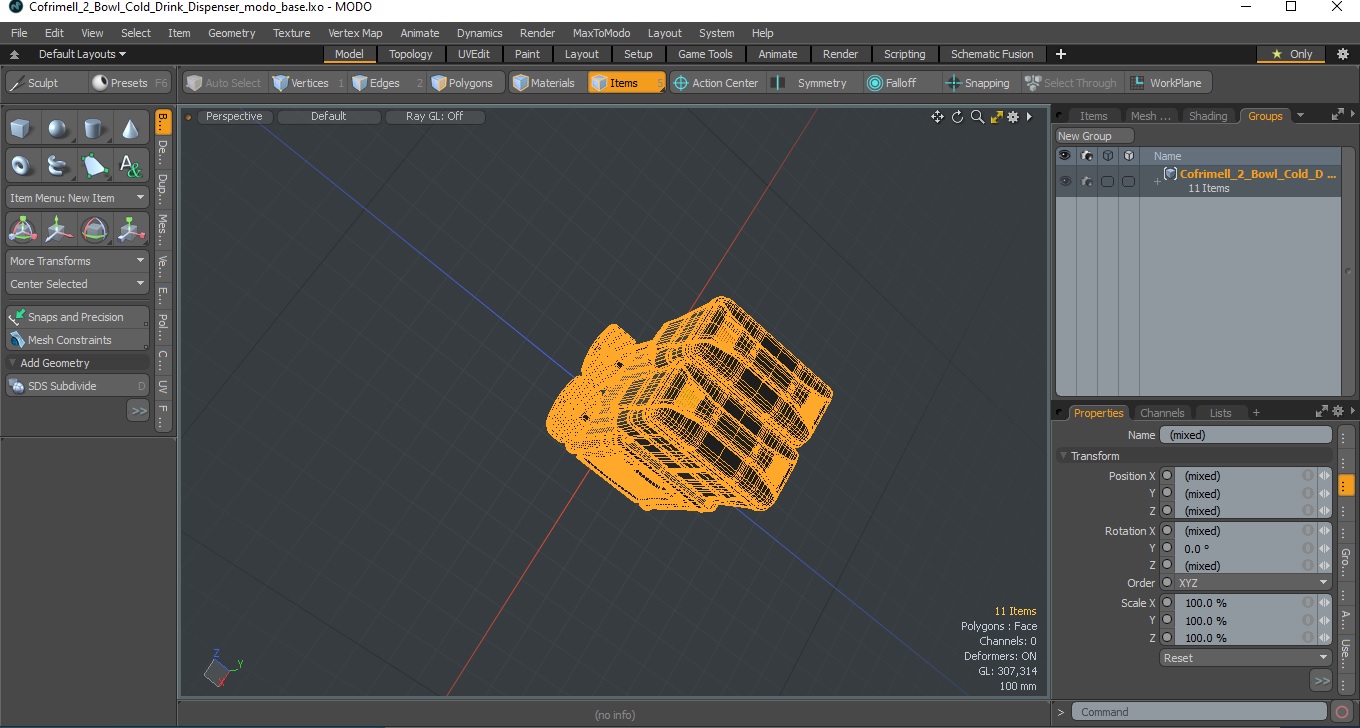
Task: Expand the Properties panel to full size
Action: (1320, 412)
